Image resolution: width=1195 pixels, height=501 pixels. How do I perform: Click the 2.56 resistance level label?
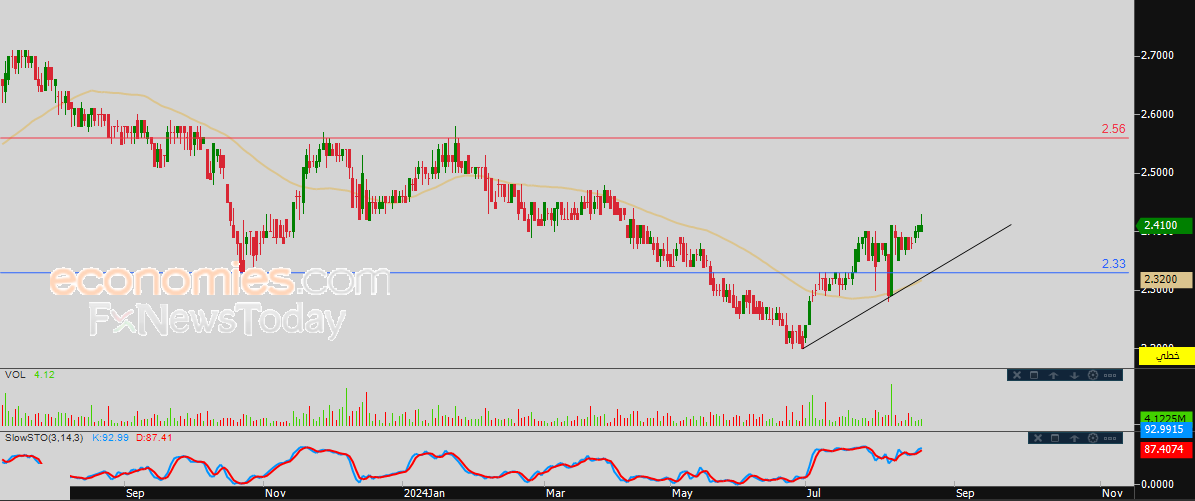pos(1113,130)
